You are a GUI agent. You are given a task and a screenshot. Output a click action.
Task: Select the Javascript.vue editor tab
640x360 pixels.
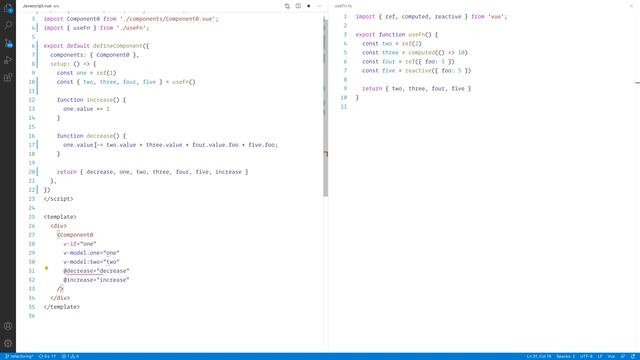click(x=40, y=6)
